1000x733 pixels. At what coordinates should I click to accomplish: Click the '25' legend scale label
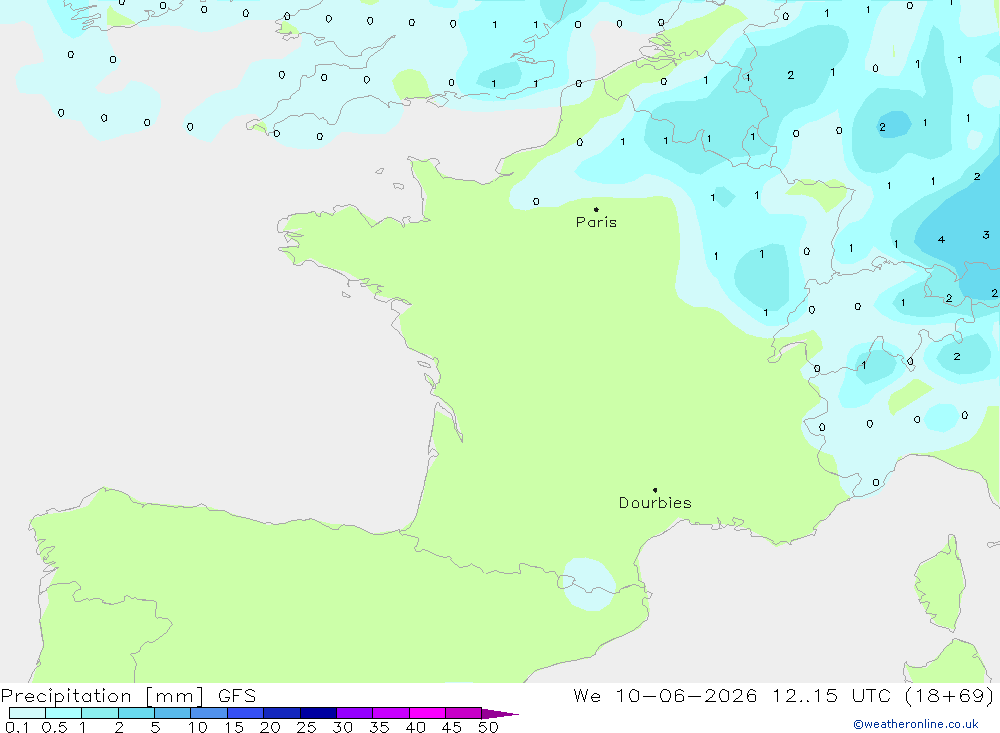[x=307, y=727]
